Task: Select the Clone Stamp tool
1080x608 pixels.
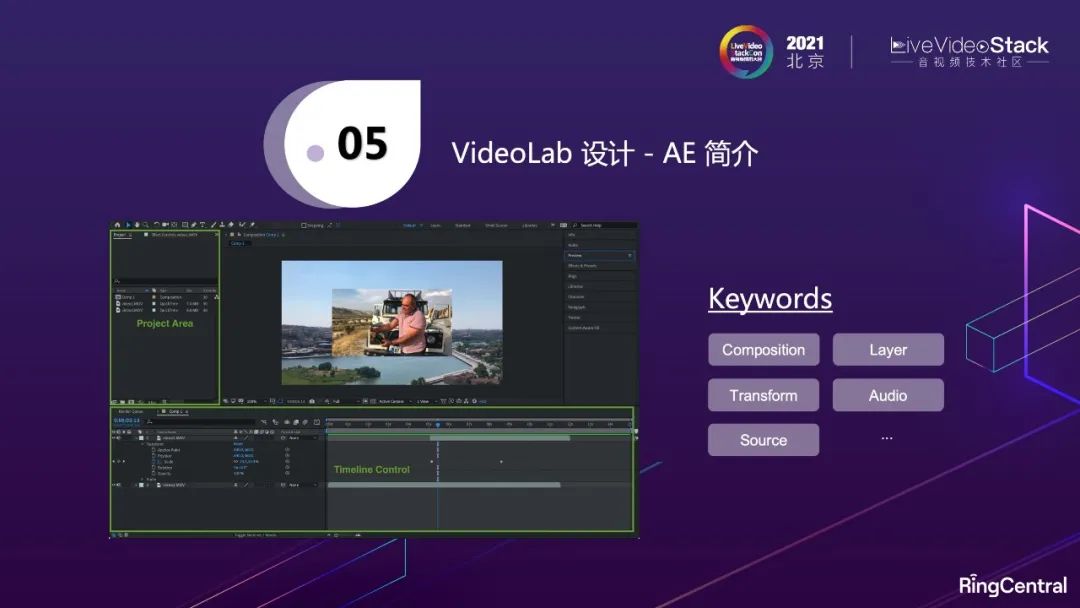Action: pyautogui.click(x=222, y=225)
